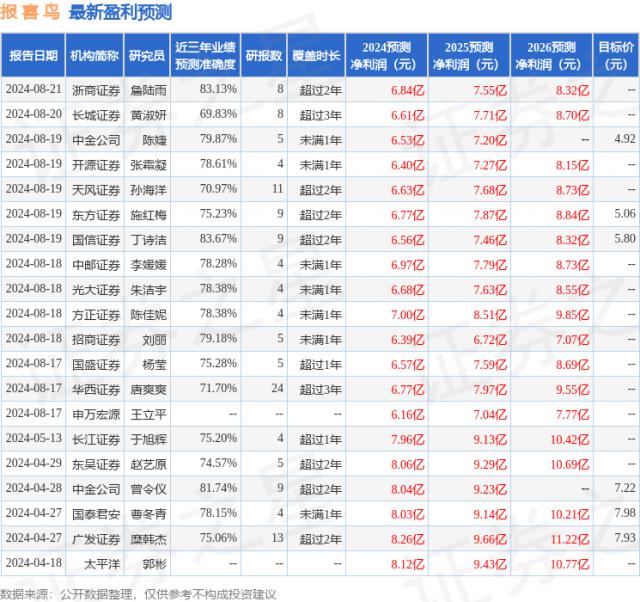Click the 2026预测净利润 column header

point(550,56)
